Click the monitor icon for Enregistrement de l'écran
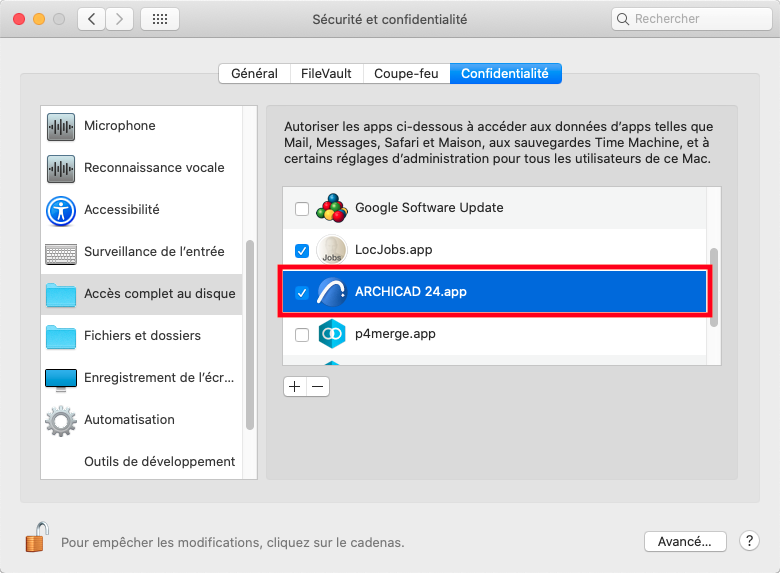 (61, 380)
